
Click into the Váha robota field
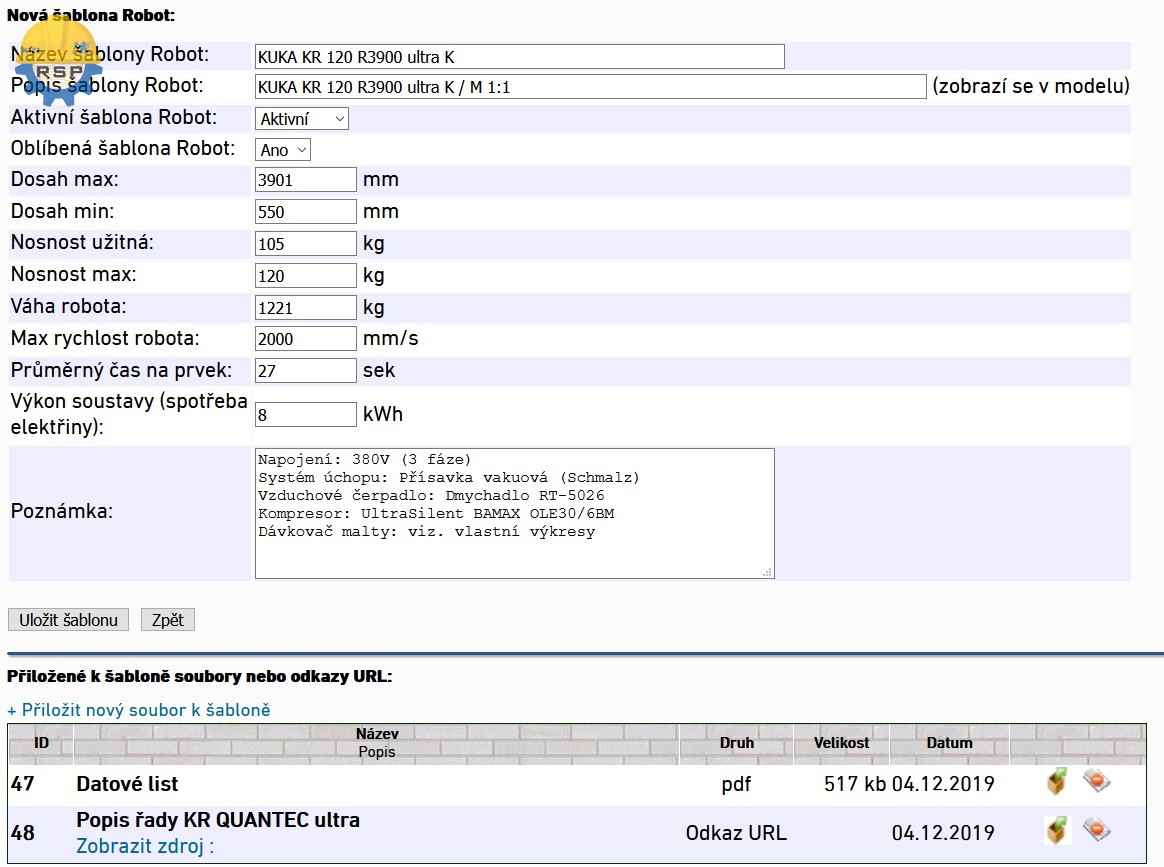305,307
